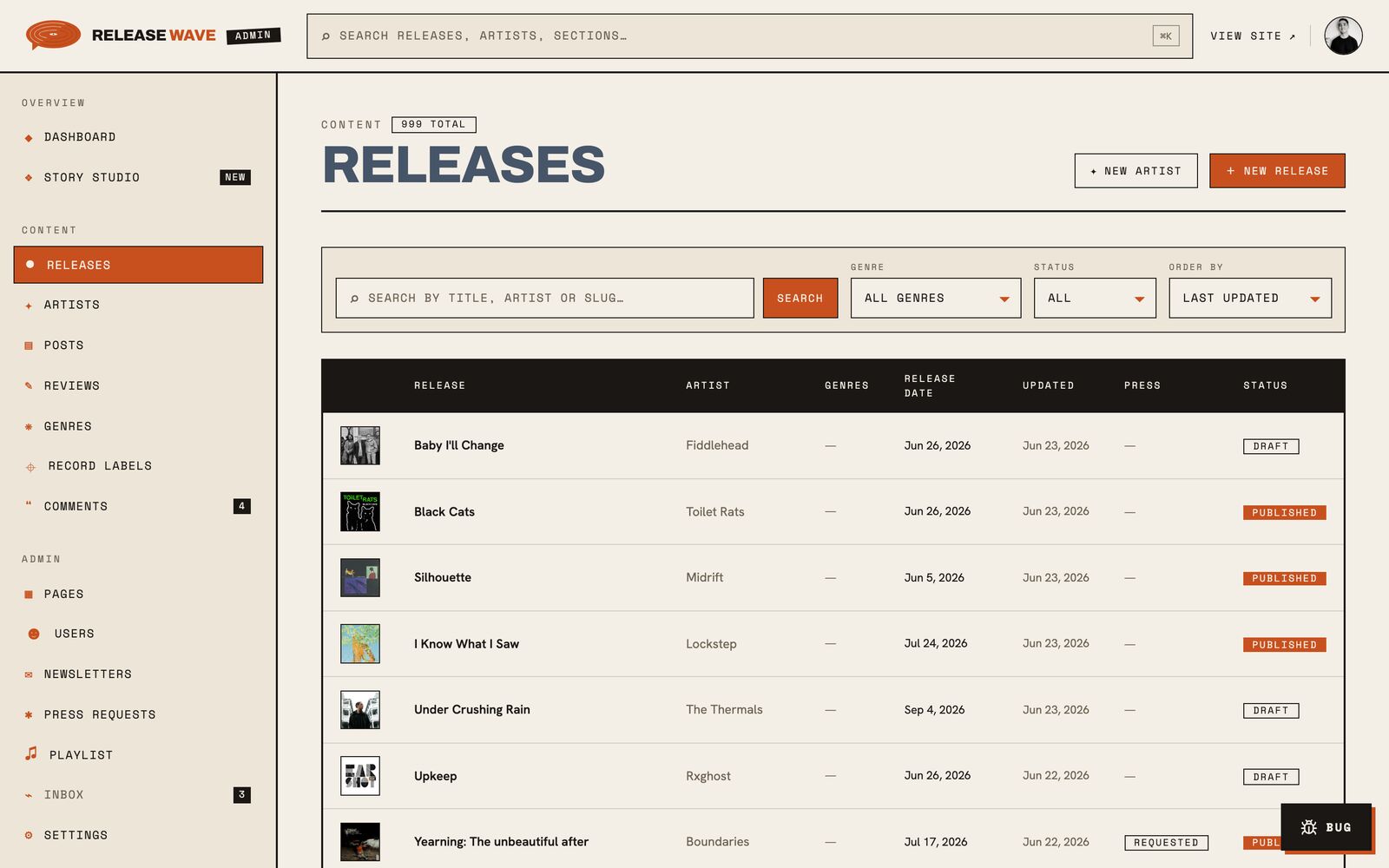Viewport: 1389px width, 868px height.
Task: Click the Comments quote icon
Action: point(29,505)
